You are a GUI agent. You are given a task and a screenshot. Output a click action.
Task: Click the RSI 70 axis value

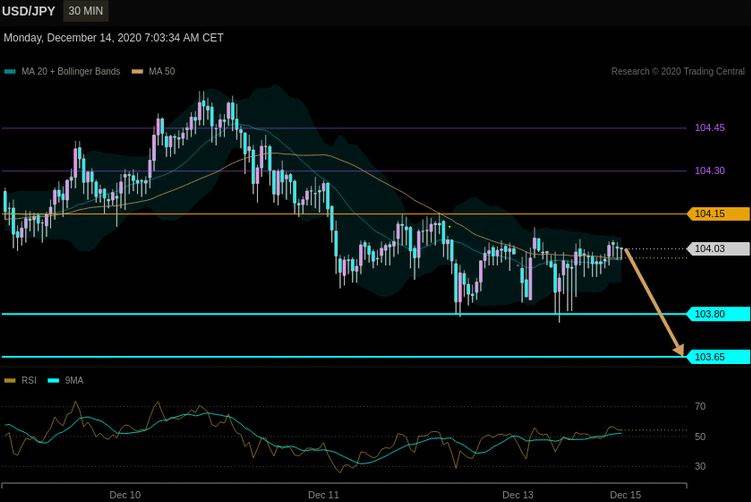coord(700,407)
